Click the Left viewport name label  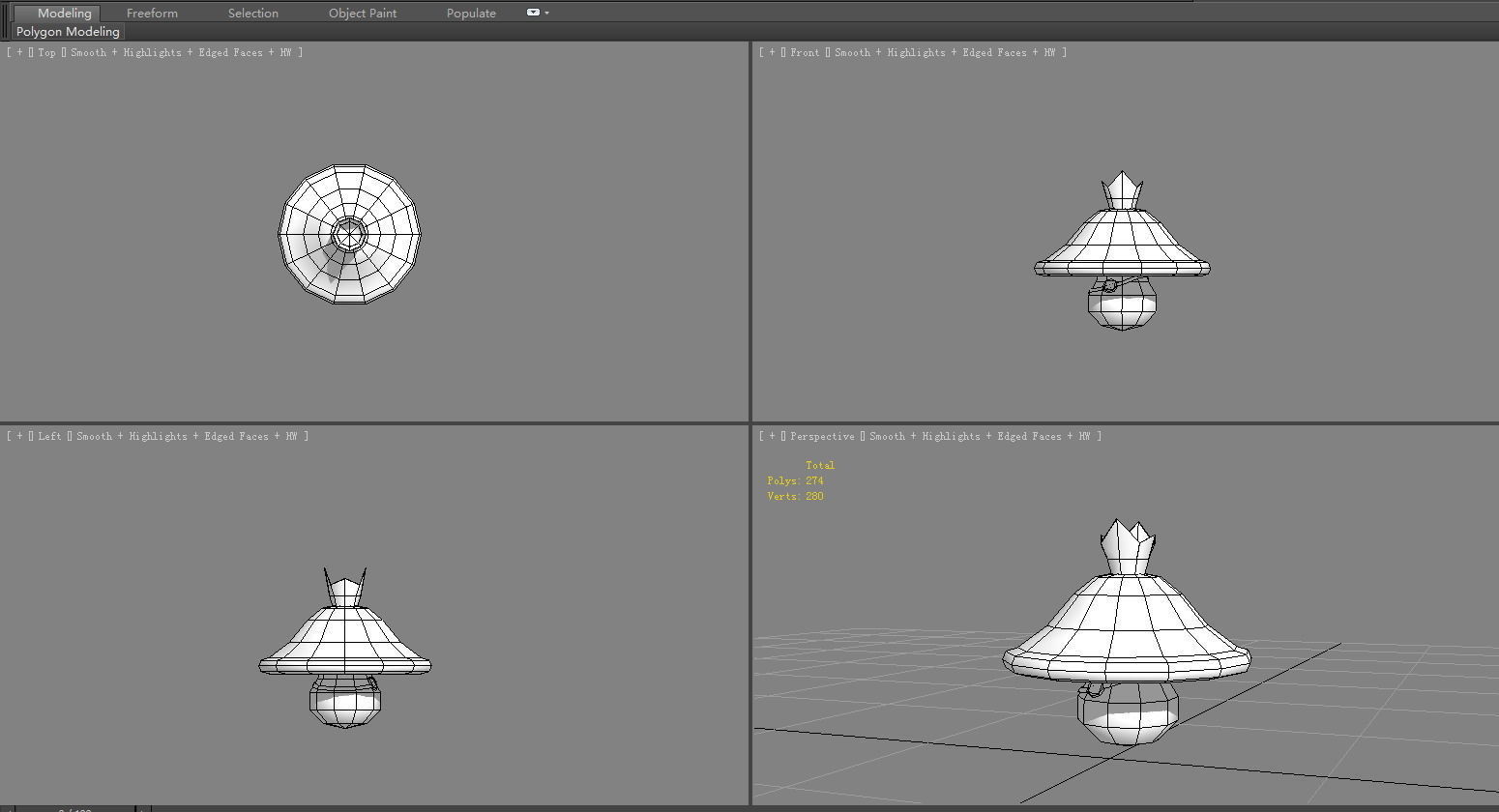[x=49, y=436]
